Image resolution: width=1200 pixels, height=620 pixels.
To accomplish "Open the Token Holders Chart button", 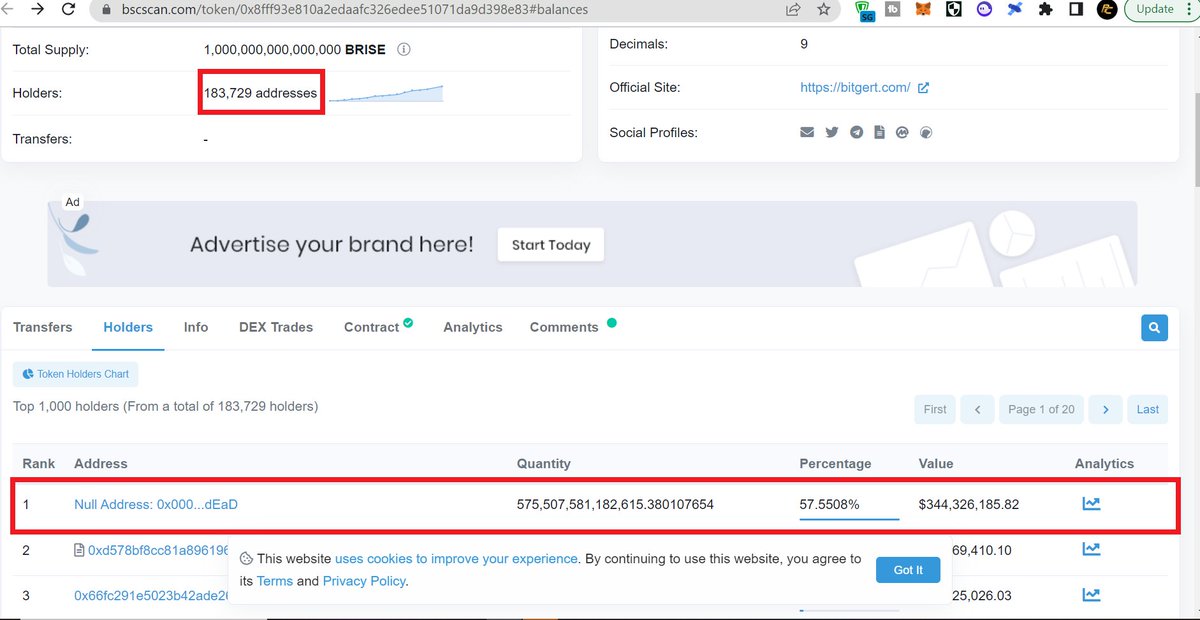I will (76, 374).
